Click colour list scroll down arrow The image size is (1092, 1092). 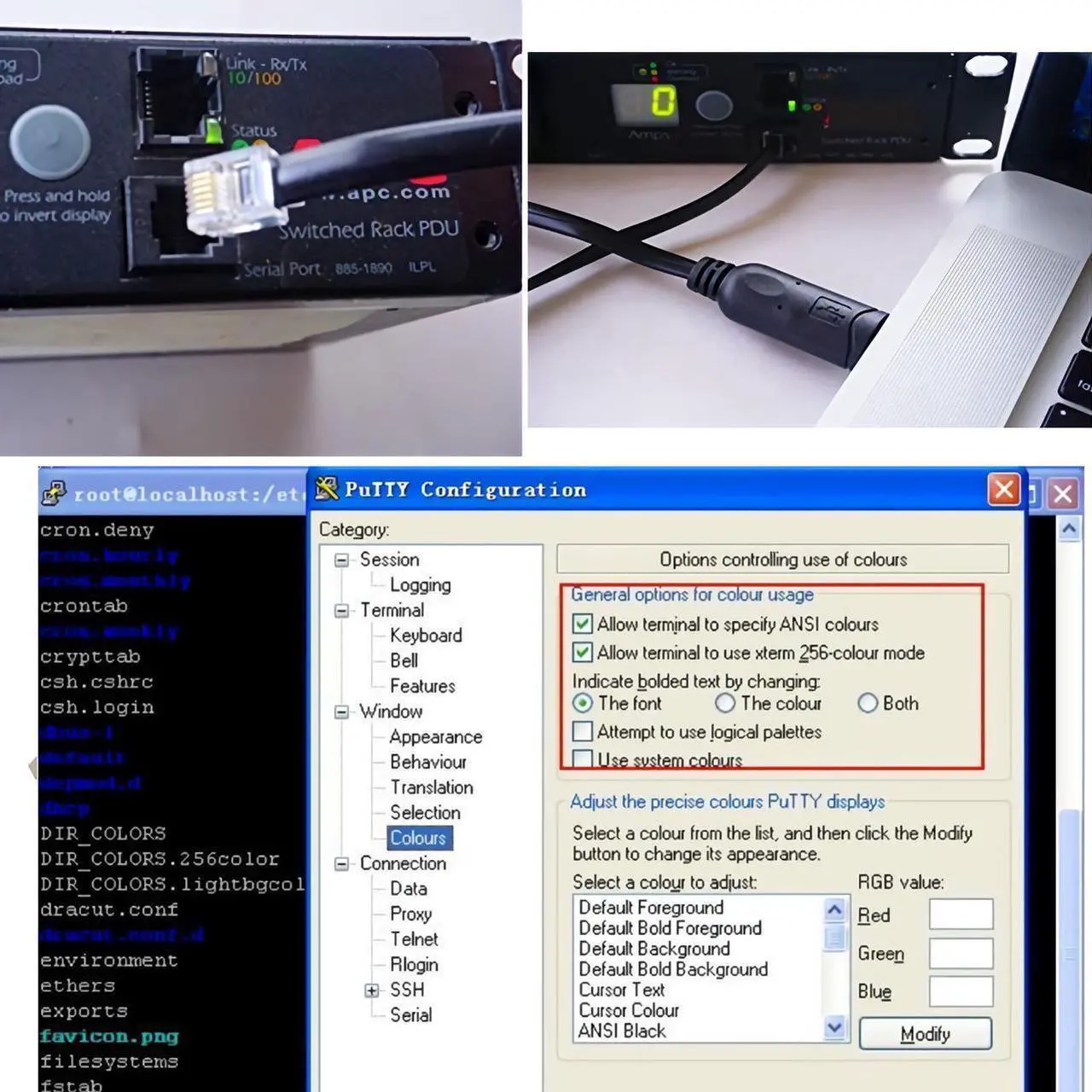834,1029
